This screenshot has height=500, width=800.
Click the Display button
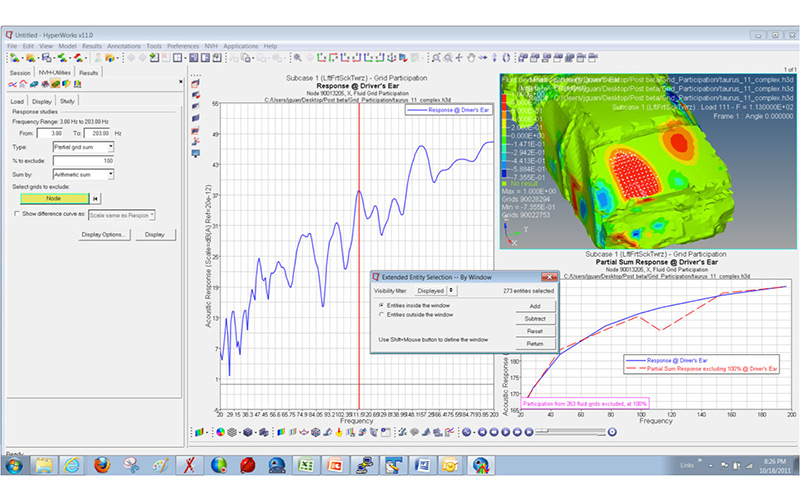155,235
